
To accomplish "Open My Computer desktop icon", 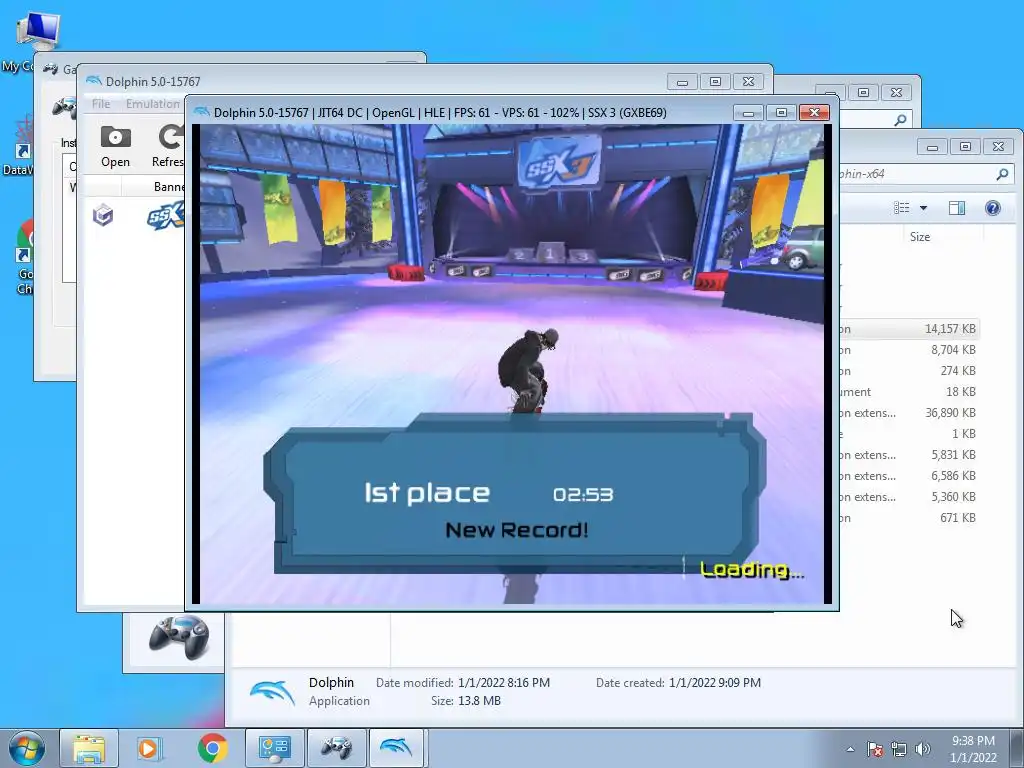I will pos(38,29).
